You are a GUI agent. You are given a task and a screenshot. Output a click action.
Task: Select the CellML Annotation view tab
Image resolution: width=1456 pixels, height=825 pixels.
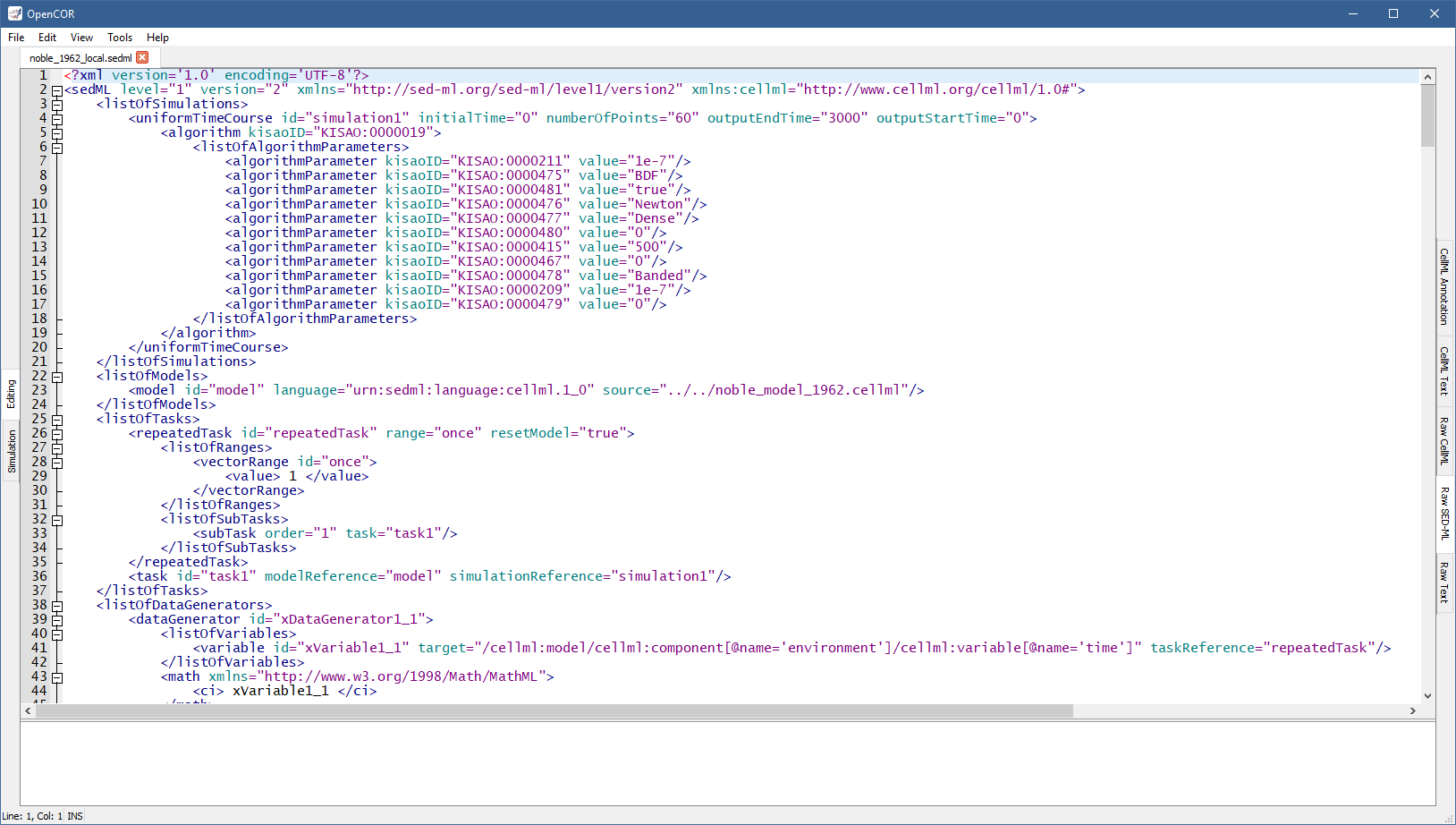1443,286
